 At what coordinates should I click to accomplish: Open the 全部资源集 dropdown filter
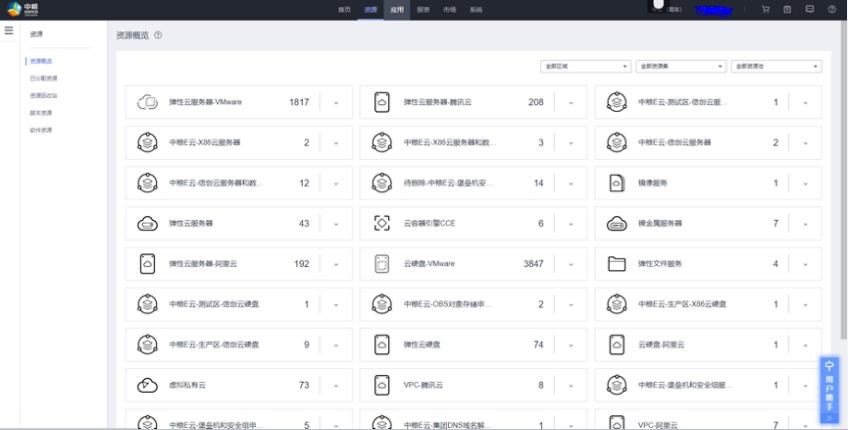[x=680, y=67]
